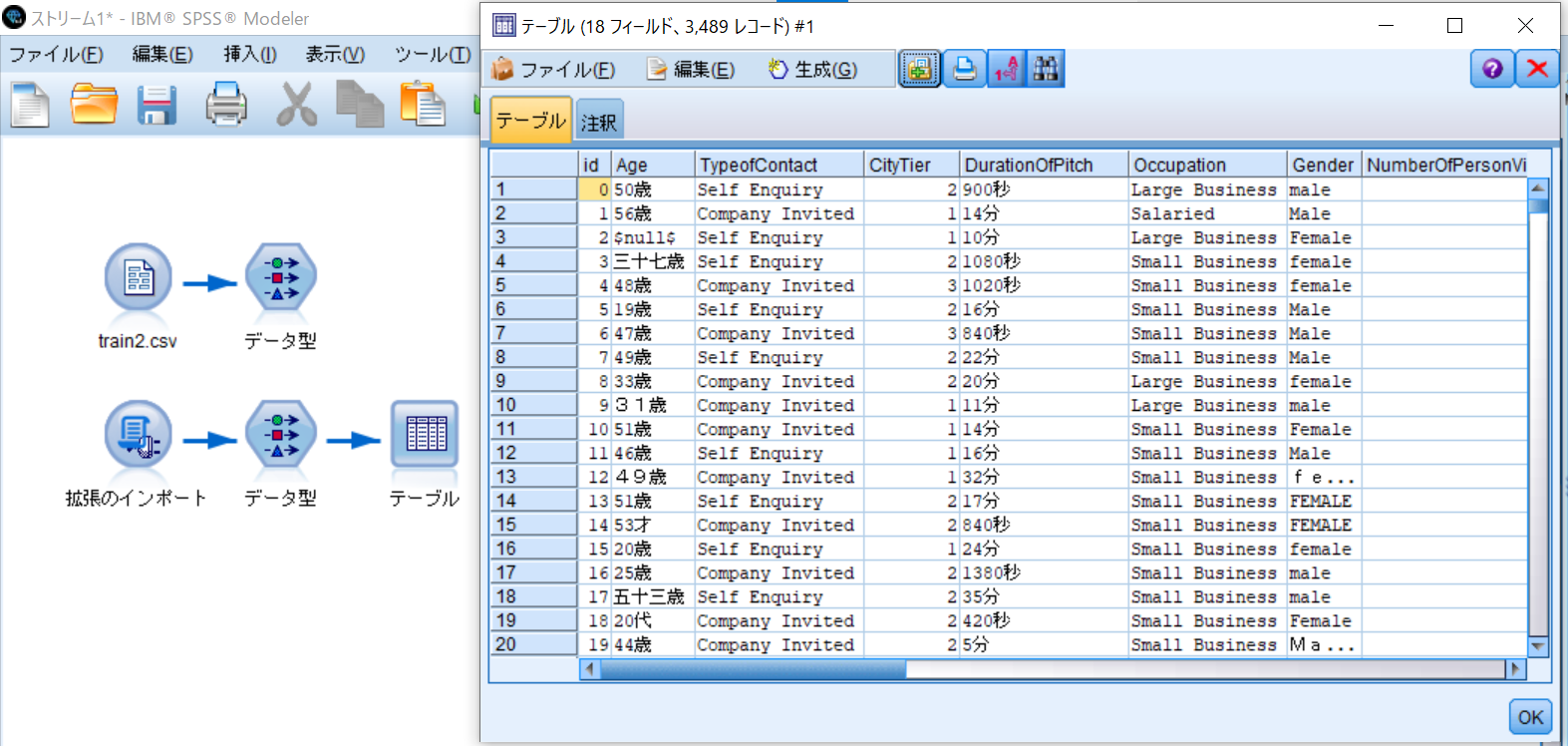1568x746 pixels.
Task: Click the printer icon in table window toolbar
Action: (964, 69)
